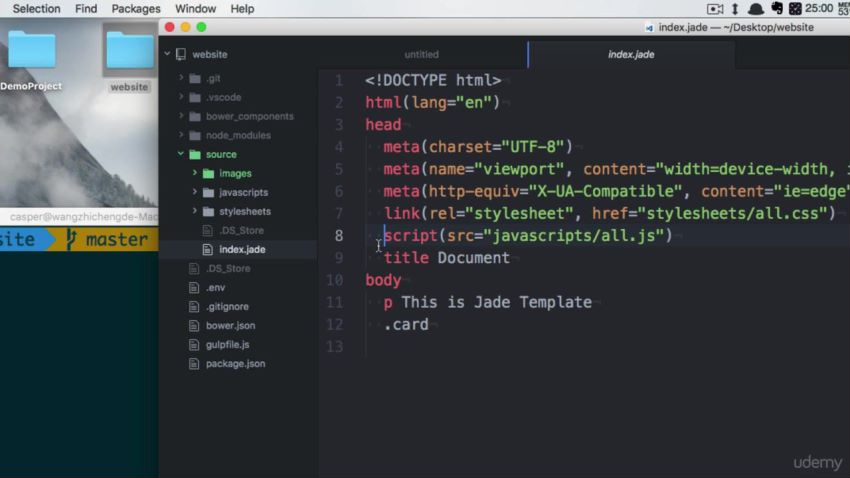Screen dimensions: 850x478
Task: Click the package.json file icon
Action: [194, 364]
